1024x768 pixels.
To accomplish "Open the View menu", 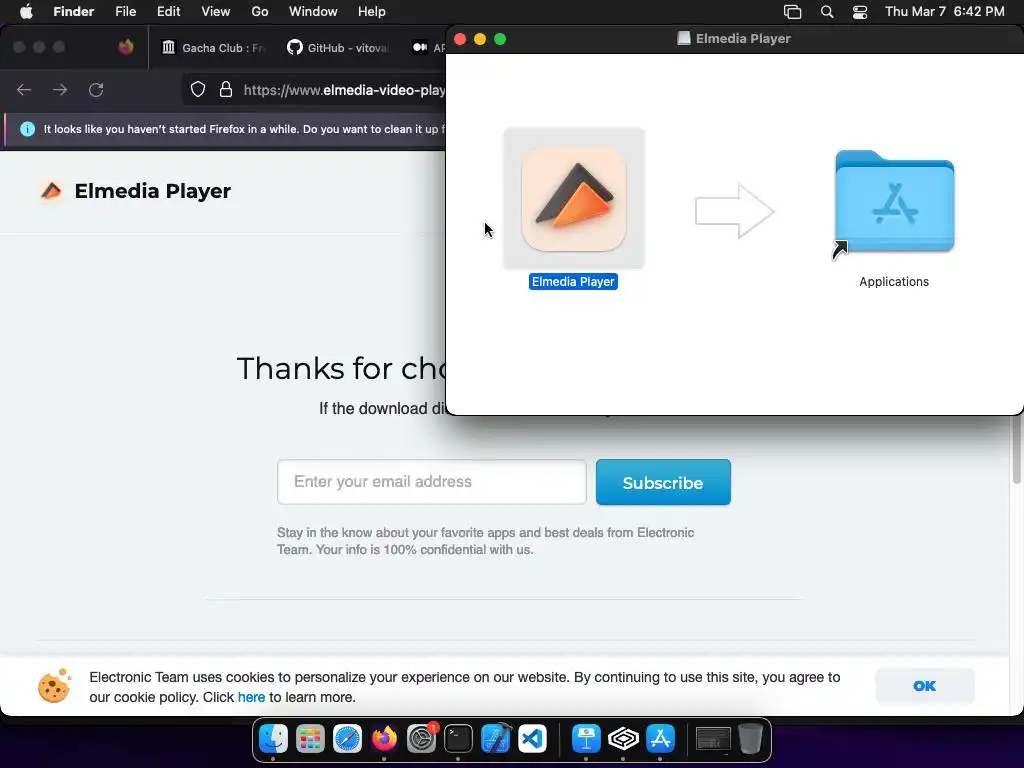I will [216, 11].
